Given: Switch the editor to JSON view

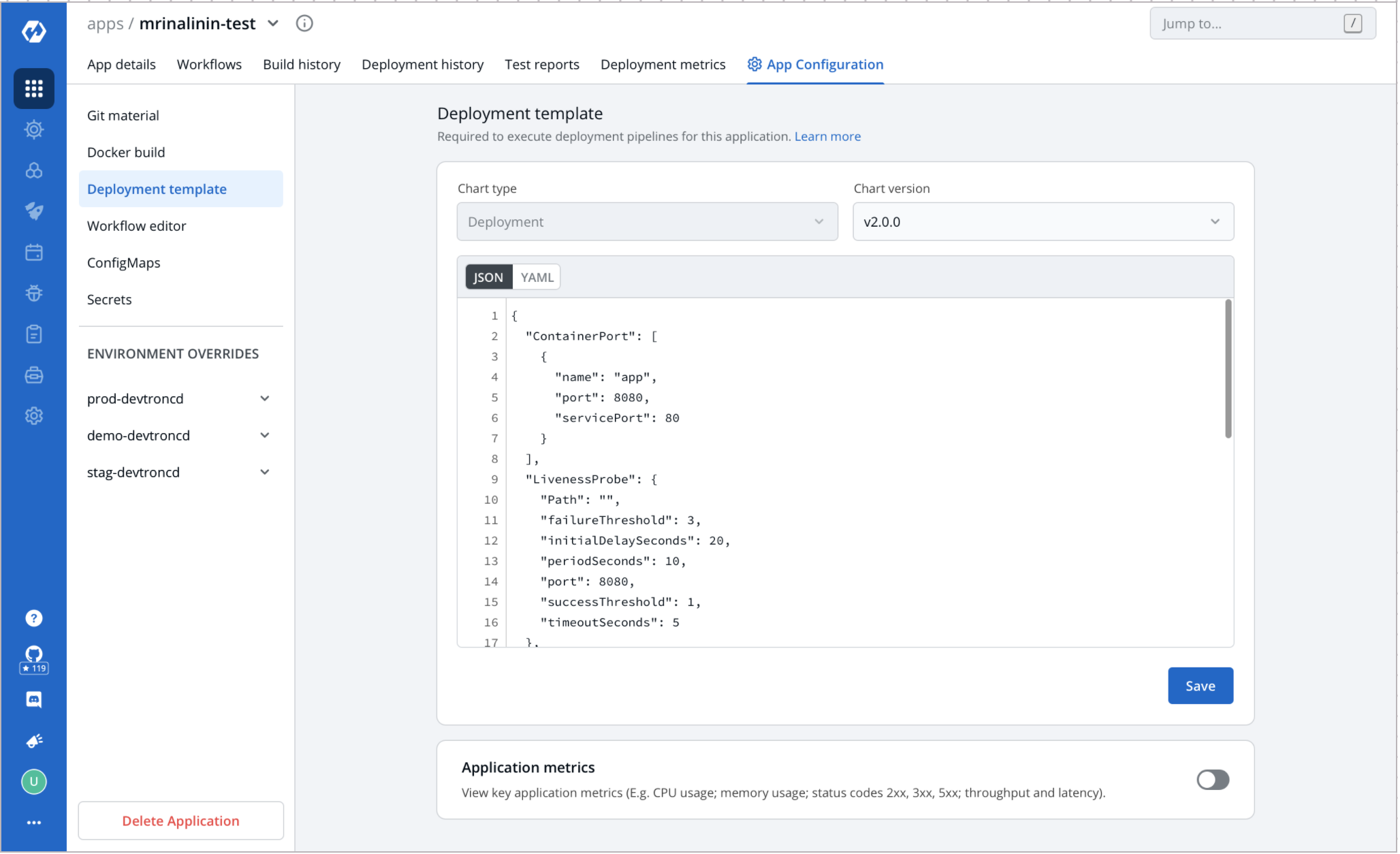Looking at the screenshot, I should point(488,277).
